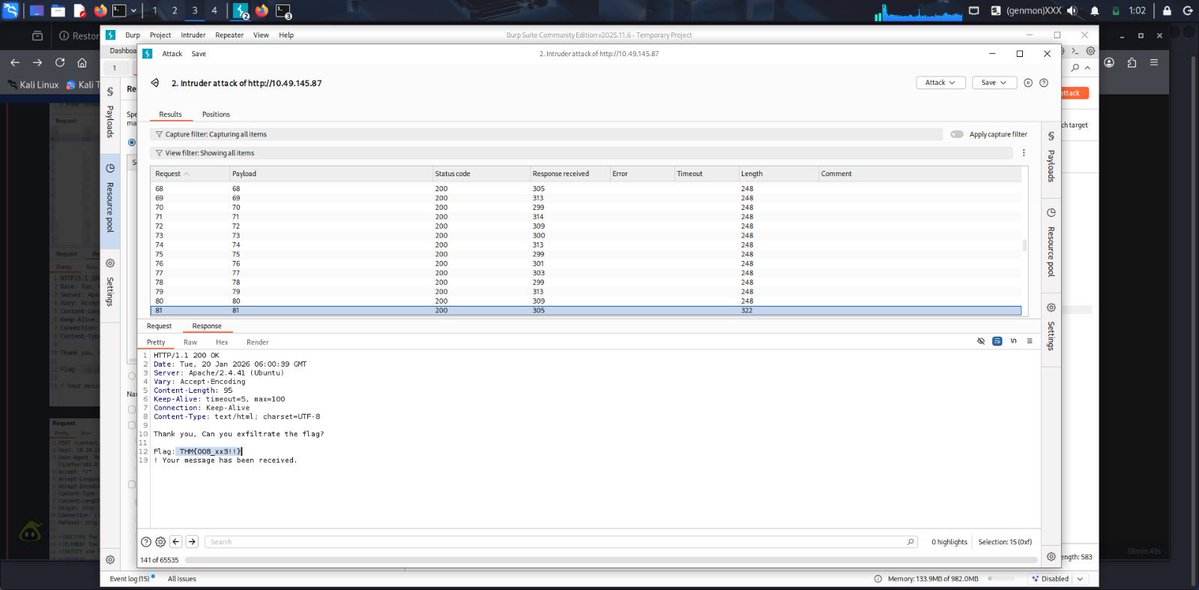Viewport: 1199px width, 590px height.
Task: Sort by the Length column header
Action: click(778, 173)
